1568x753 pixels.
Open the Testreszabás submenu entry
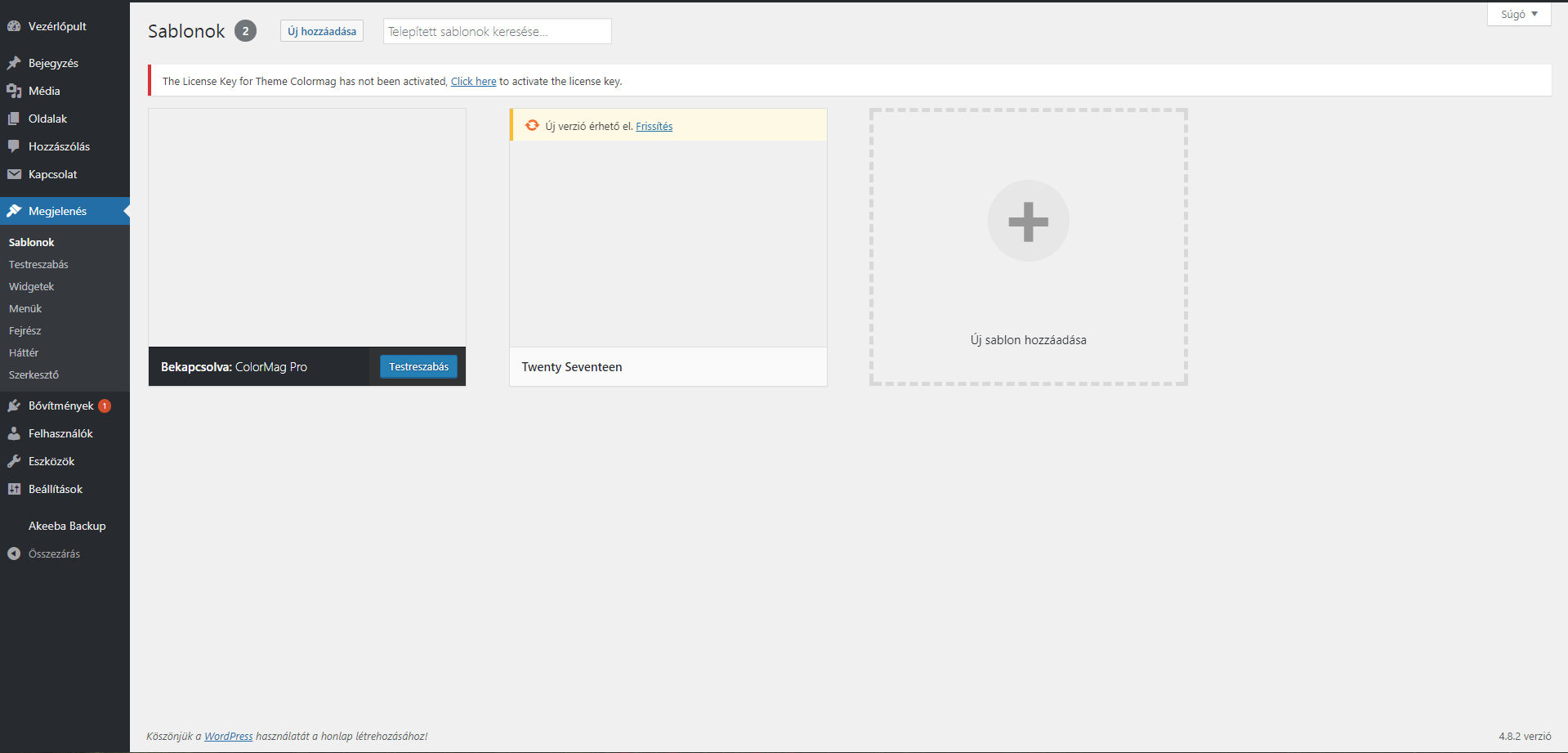(x=38, y=264)
